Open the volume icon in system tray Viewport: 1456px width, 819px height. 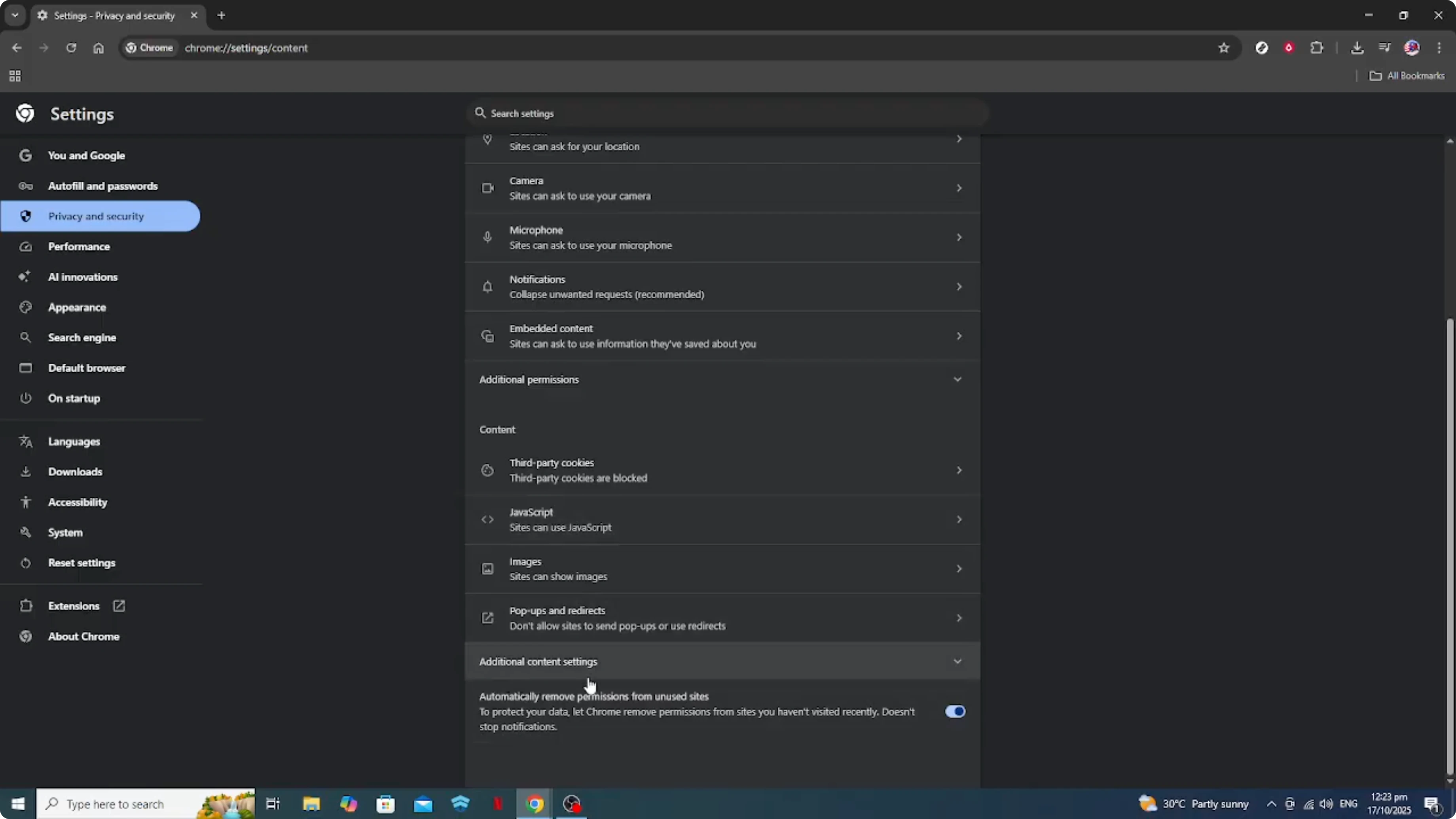click(x=1326, y=804)
